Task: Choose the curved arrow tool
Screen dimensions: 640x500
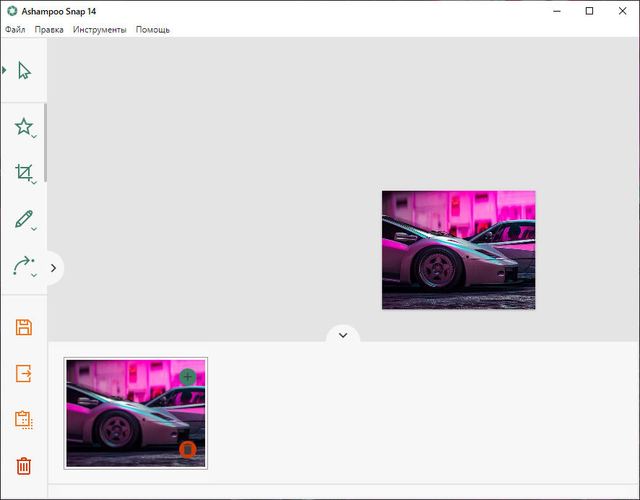Action: pos(24,266)
